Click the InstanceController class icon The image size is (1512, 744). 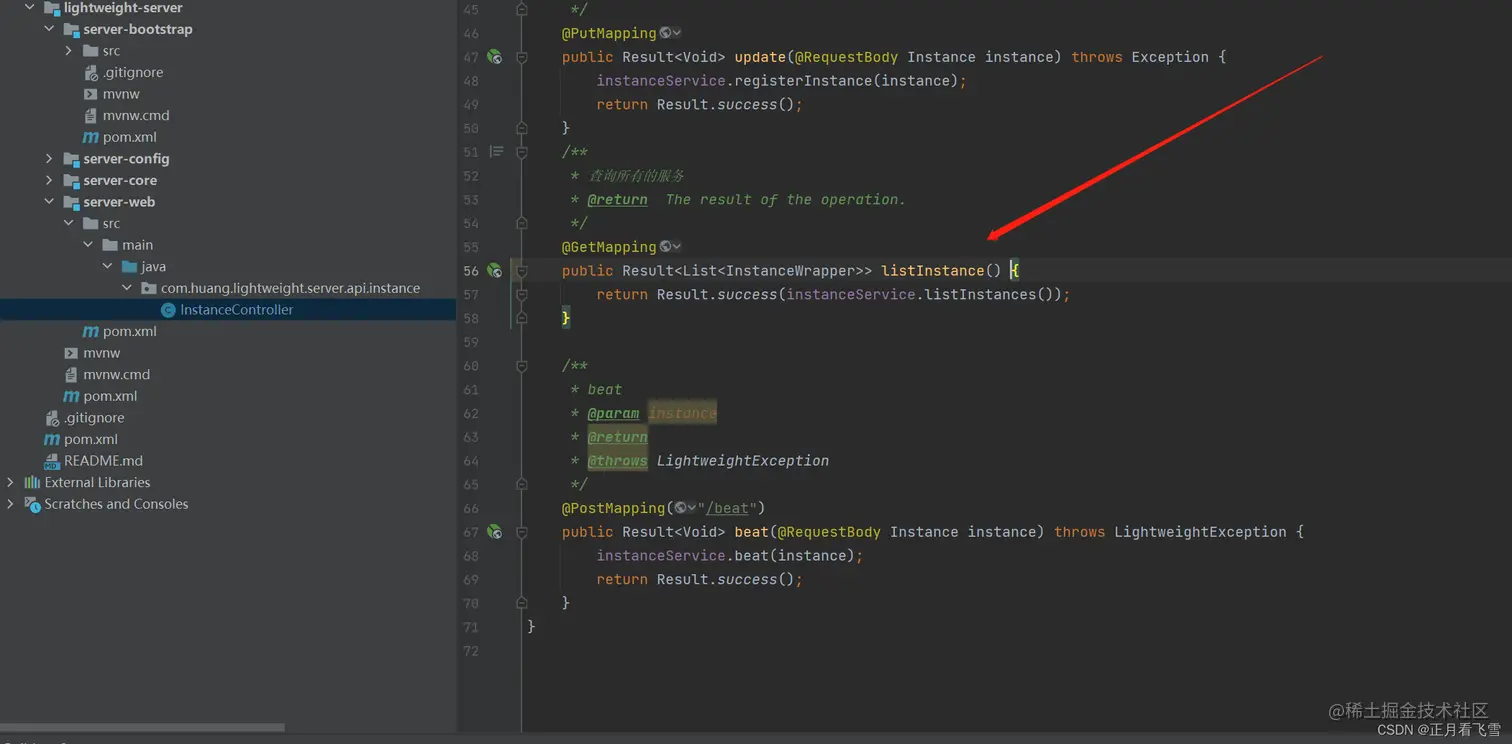(x=168, y=310)
